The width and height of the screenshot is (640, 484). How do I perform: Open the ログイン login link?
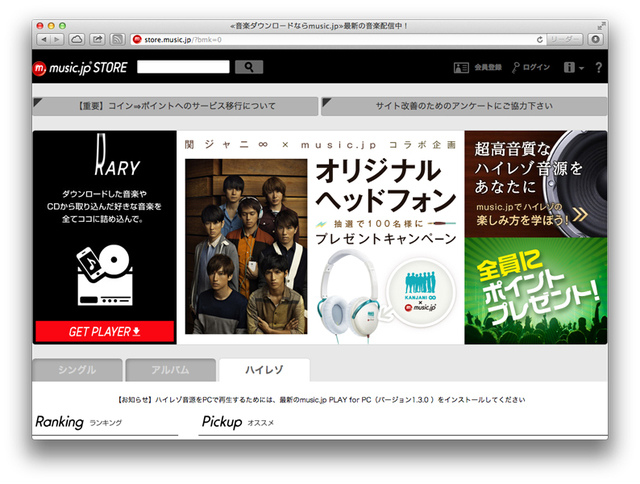[530, 67]
